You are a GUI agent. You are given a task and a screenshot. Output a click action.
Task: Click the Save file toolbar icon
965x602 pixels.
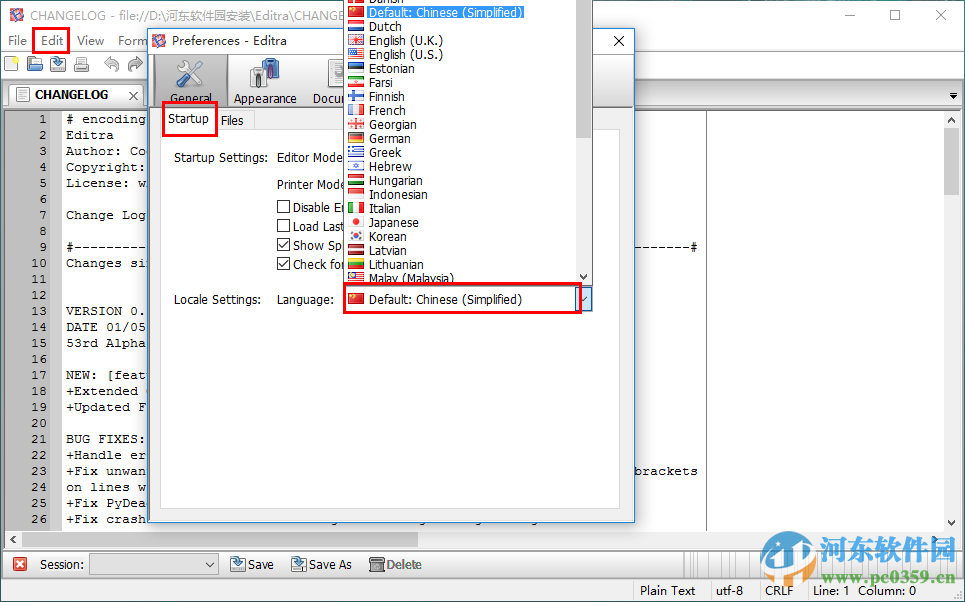pyautogui.click(x=58, y=63)
